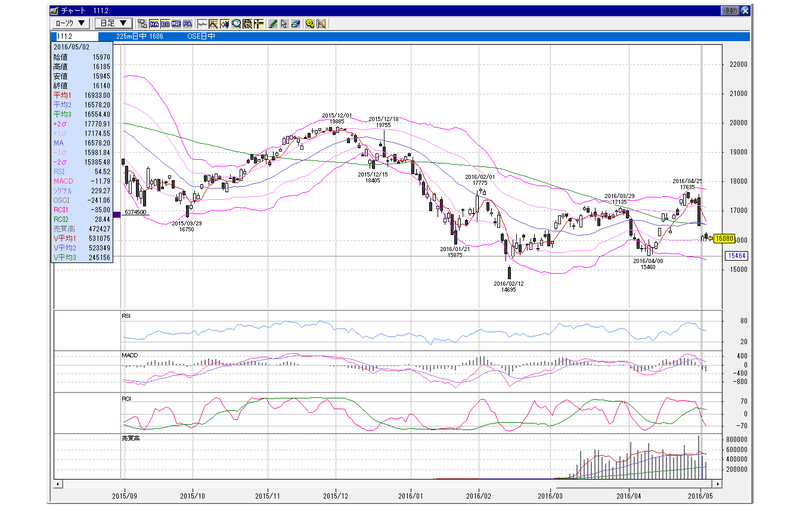
Task: Click the purple square volume marker
Action: (x=117, y=215)
